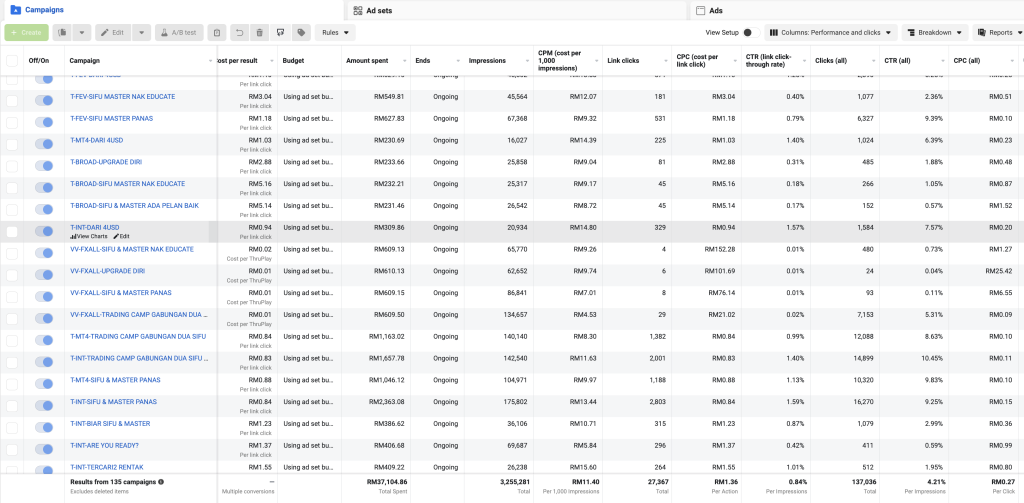The width and height of the screenshot is (1024, 503).
Task: Open Impressions column header arrow
Action: coord(526,61)
